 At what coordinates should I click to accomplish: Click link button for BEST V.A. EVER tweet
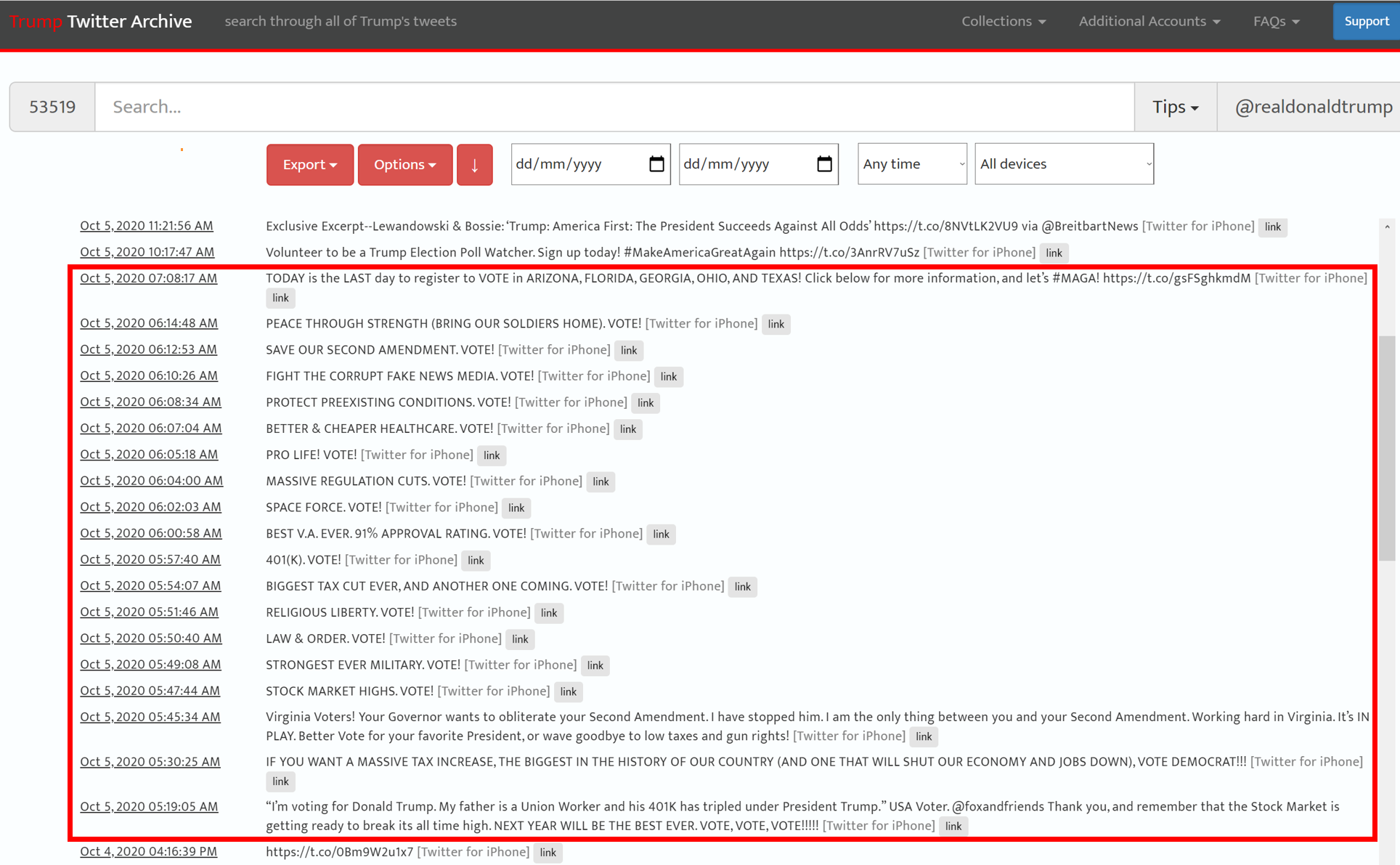[x=661, y=534]
